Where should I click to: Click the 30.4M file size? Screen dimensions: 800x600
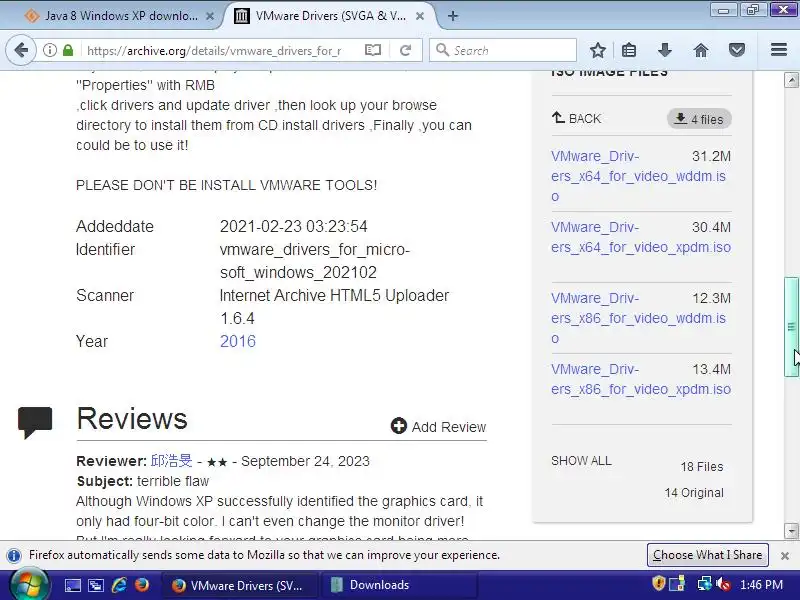711,227
